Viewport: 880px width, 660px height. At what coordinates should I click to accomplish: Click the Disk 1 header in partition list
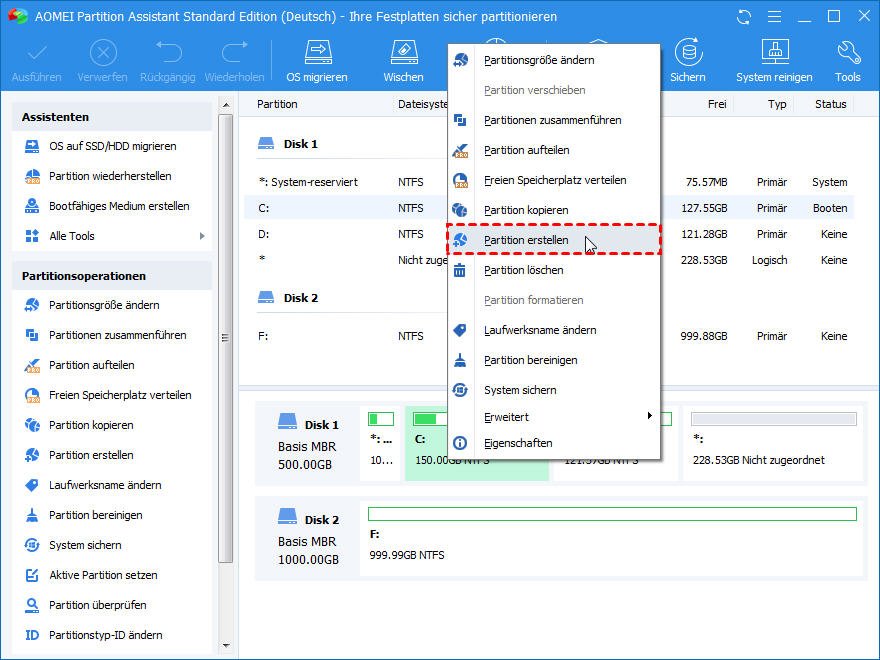(288, 144)
